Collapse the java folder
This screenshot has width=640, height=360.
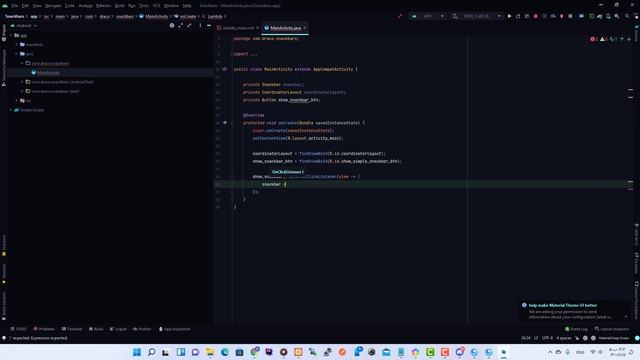17,54
